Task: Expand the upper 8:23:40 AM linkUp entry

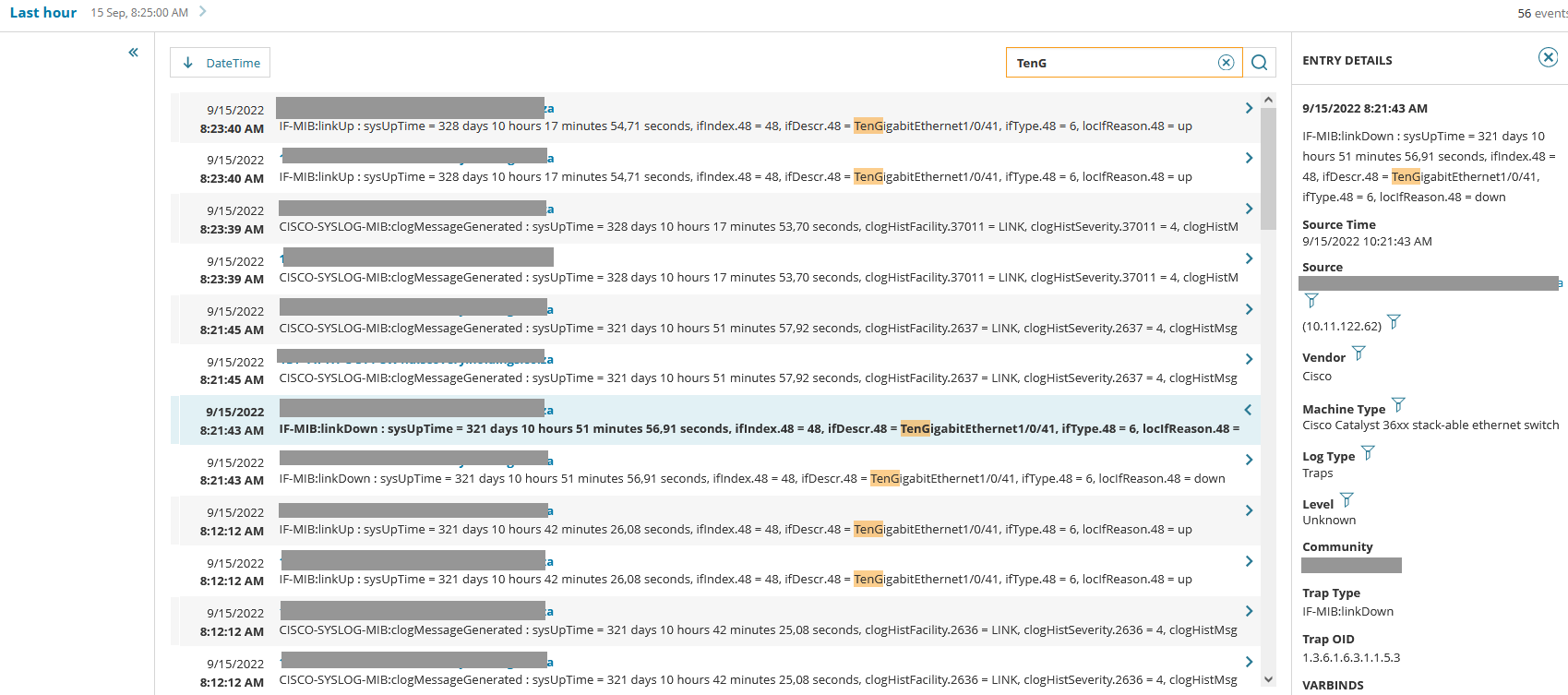Action: pos(1249,108)
